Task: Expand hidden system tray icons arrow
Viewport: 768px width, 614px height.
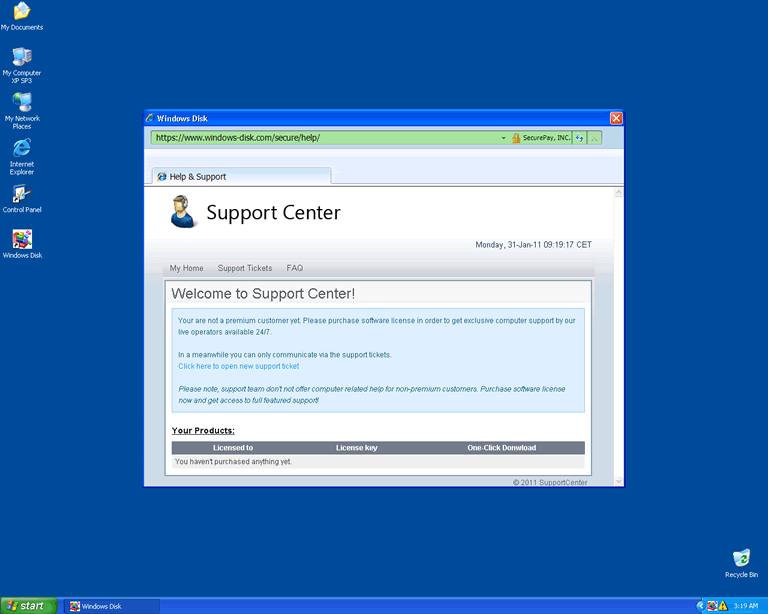Action: [700, 606]
